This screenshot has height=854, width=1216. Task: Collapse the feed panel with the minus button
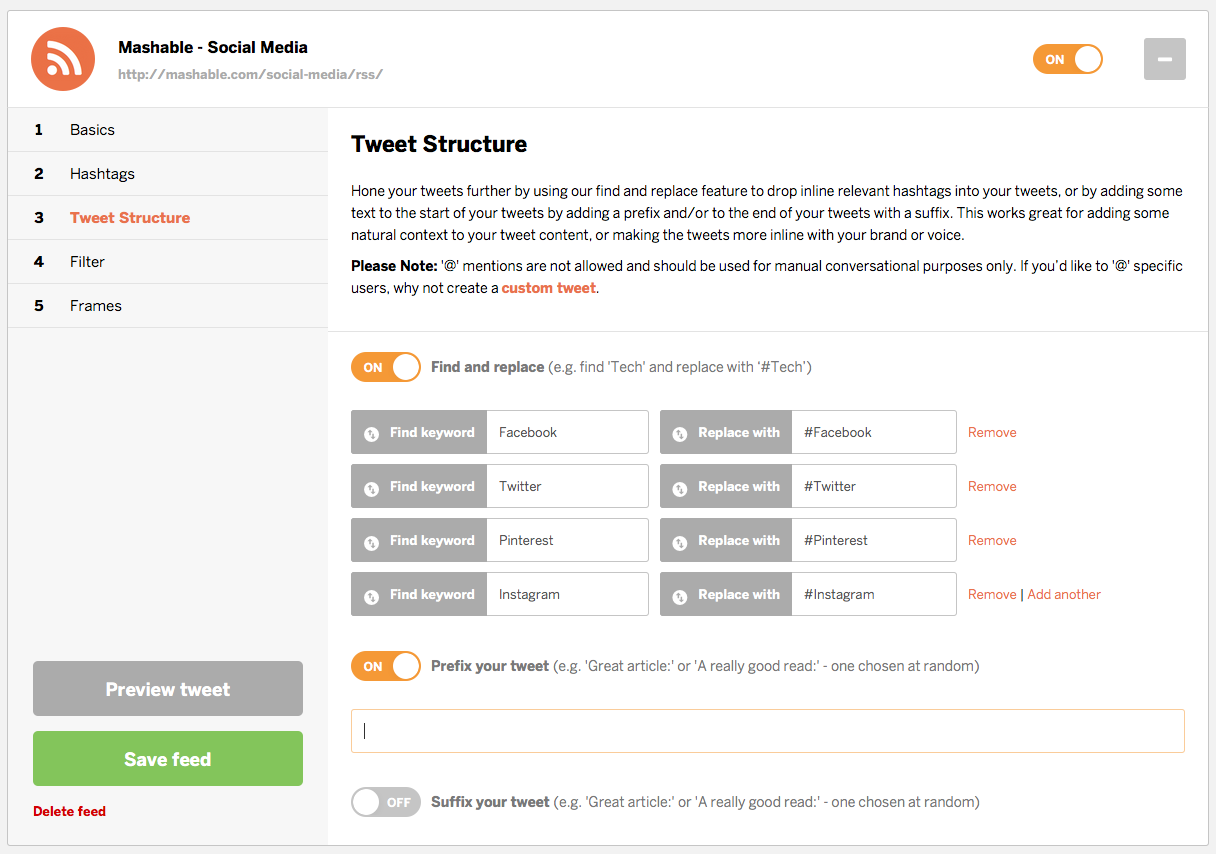(x=1164, y=59)
